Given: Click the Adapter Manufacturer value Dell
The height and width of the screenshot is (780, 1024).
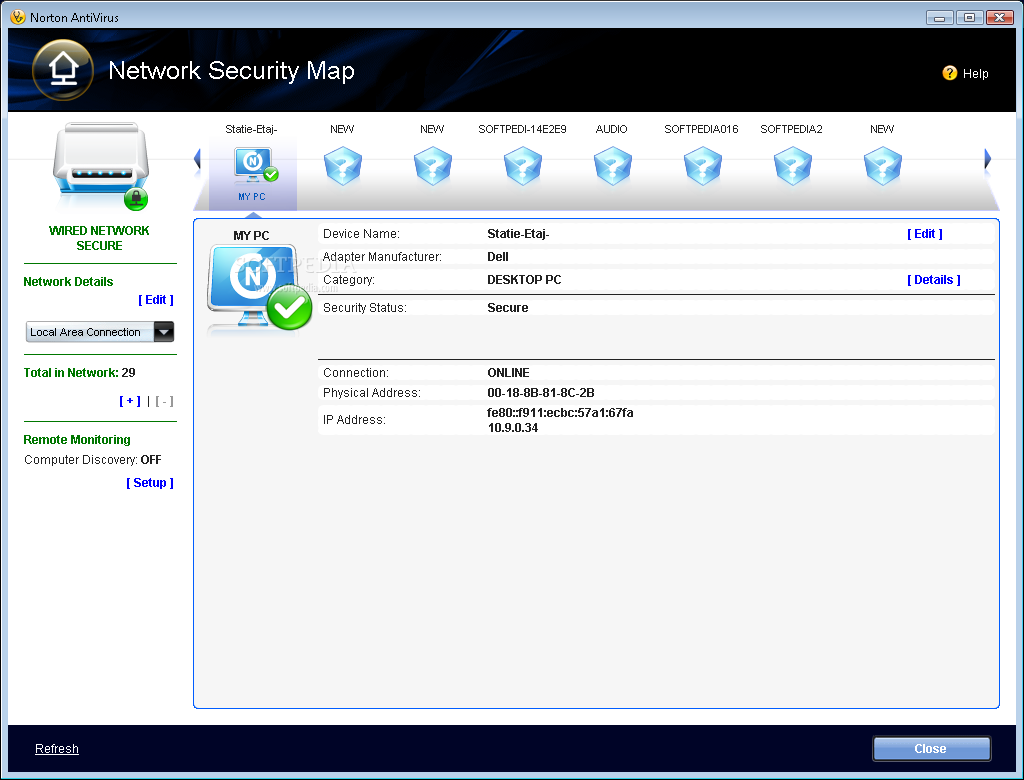Looking at the screenshot, I should (x=498, y=257).
